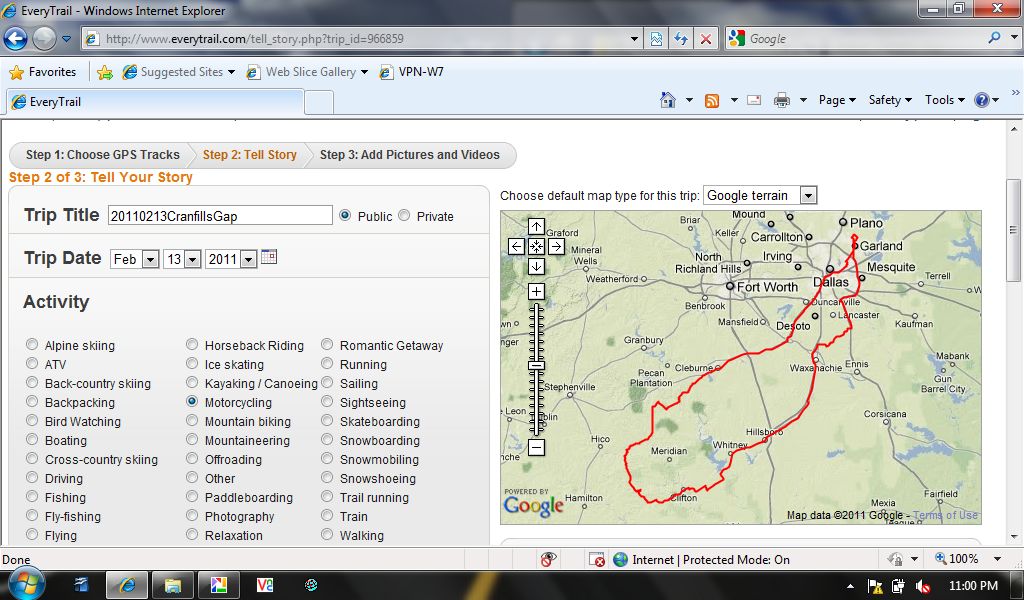Screen dimensions: 1024x600
Task: Select Photography activity radio button
Action: [192, 515]
